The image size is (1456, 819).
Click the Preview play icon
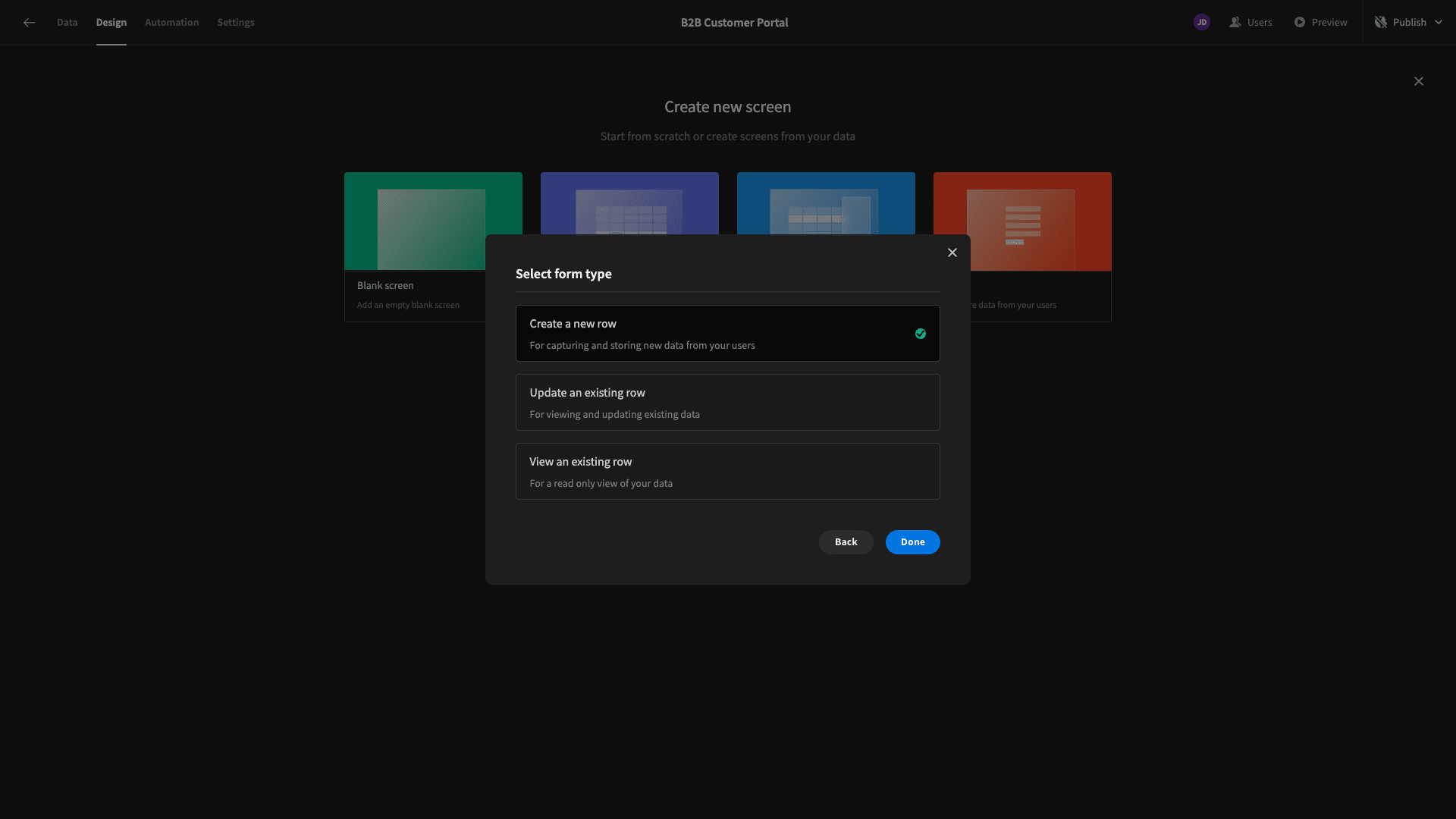[1300, 22]
